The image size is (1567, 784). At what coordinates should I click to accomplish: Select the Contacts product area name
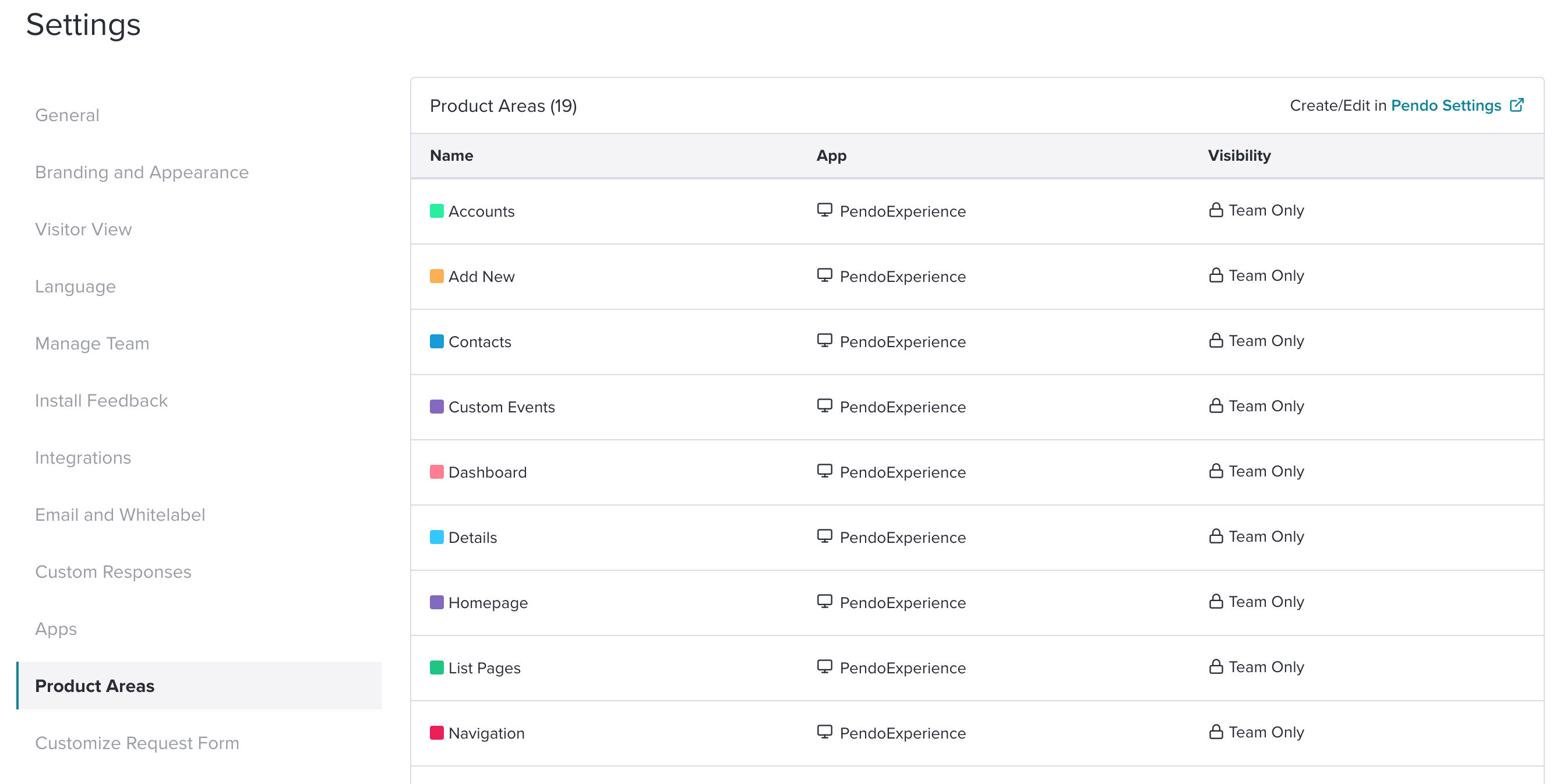479,341
